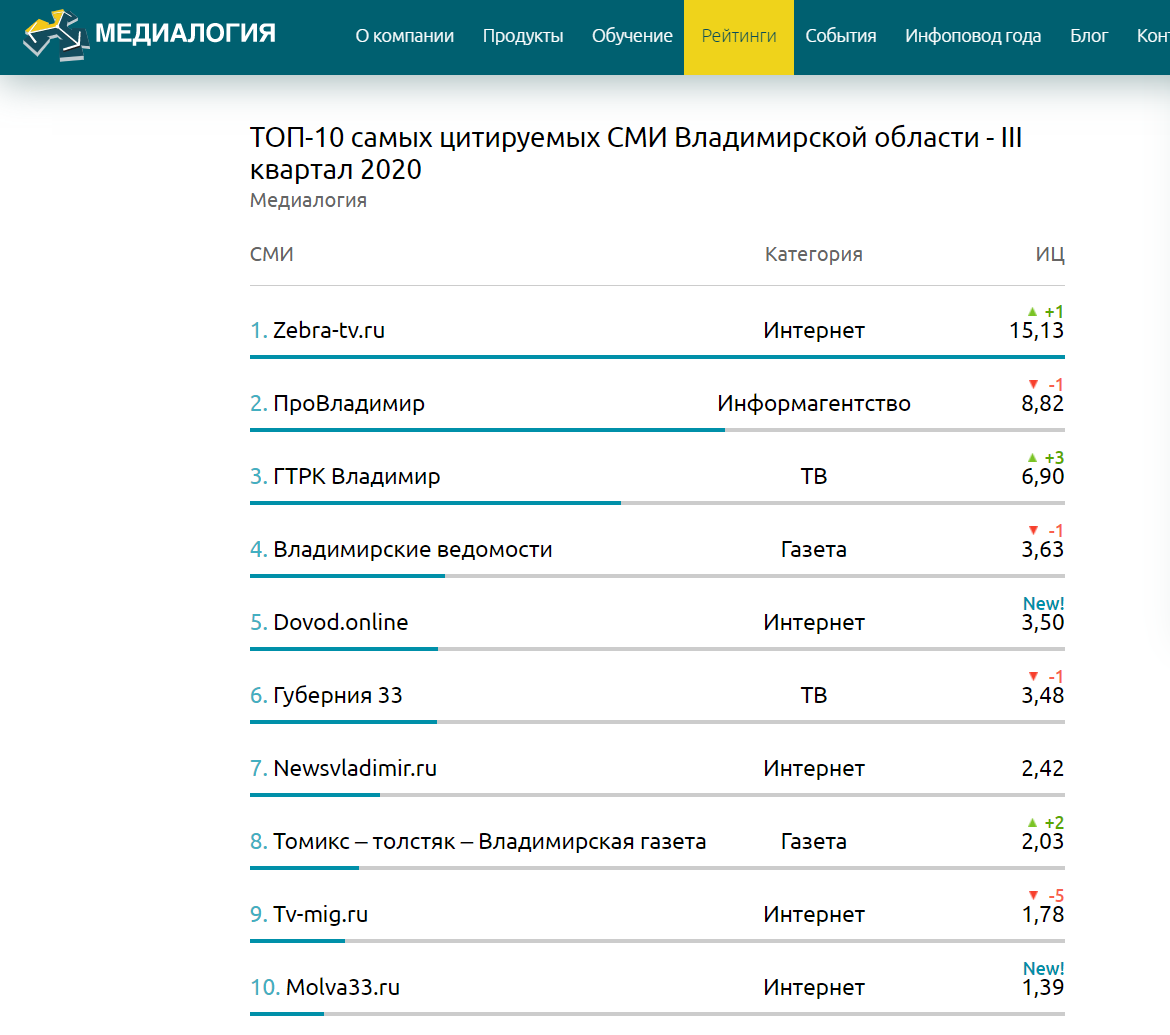Viewport: 1170px width, 1035px height.
Task: Open Владимирские ведомости entry
Action: pyautogui.click(x=413, y=549)
